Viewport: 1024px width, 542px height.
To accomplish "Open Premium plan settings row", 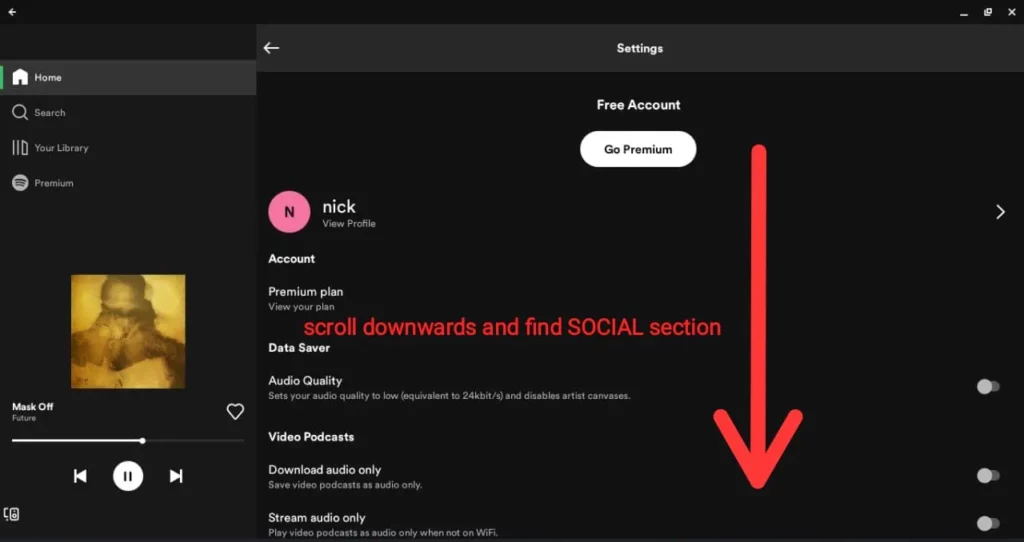I will pyautogui.click(x=640, y=298).
